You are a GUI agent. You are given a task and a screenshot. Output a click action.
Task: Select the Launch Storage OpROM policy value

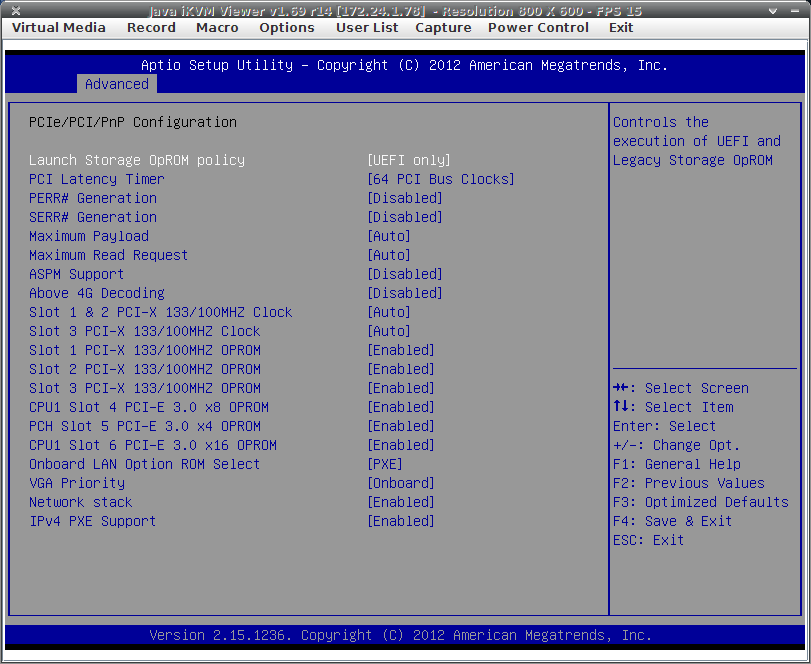[409, 160]
